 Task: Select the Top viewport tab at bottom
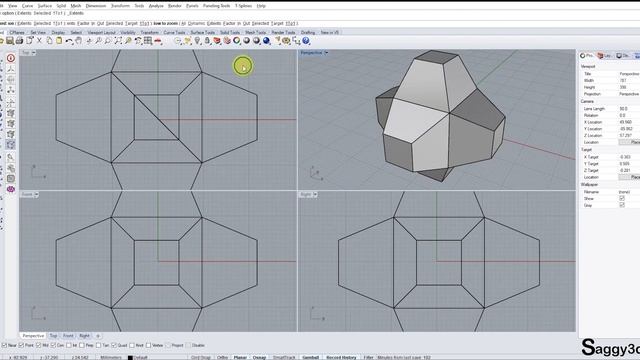(53, 336)
